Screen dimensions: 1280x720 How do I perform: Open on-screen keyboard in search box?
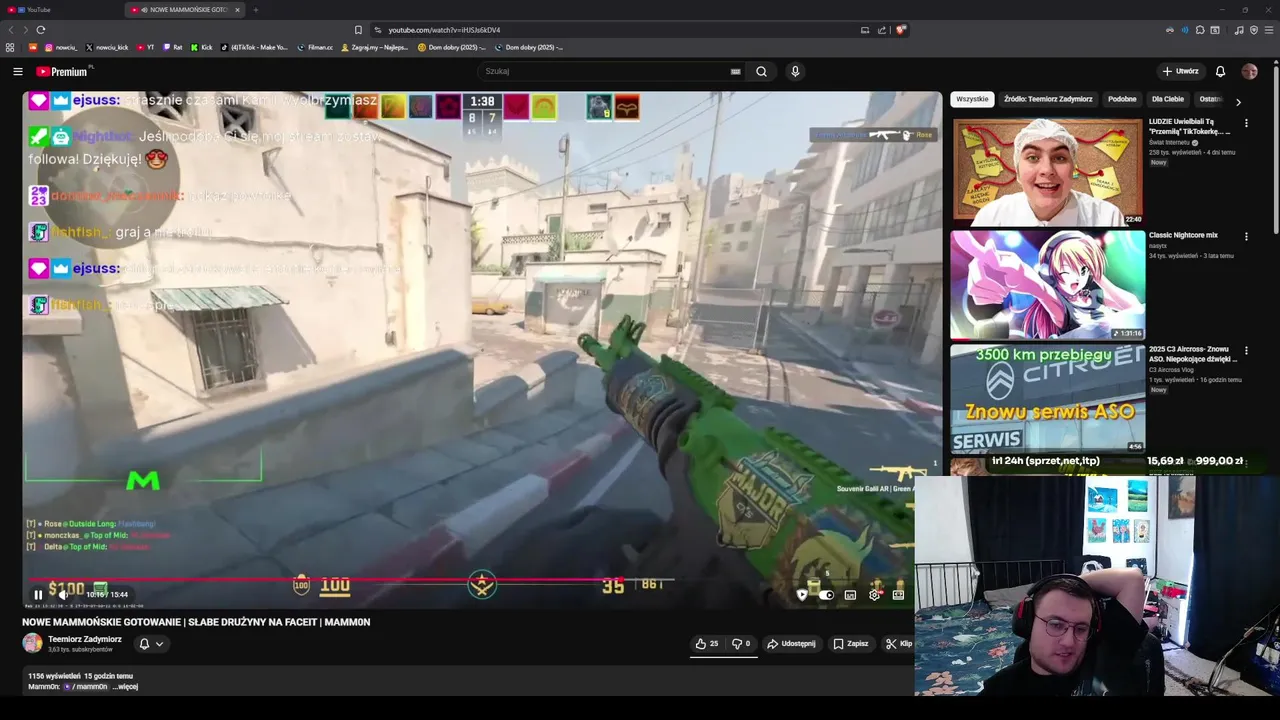735,72
